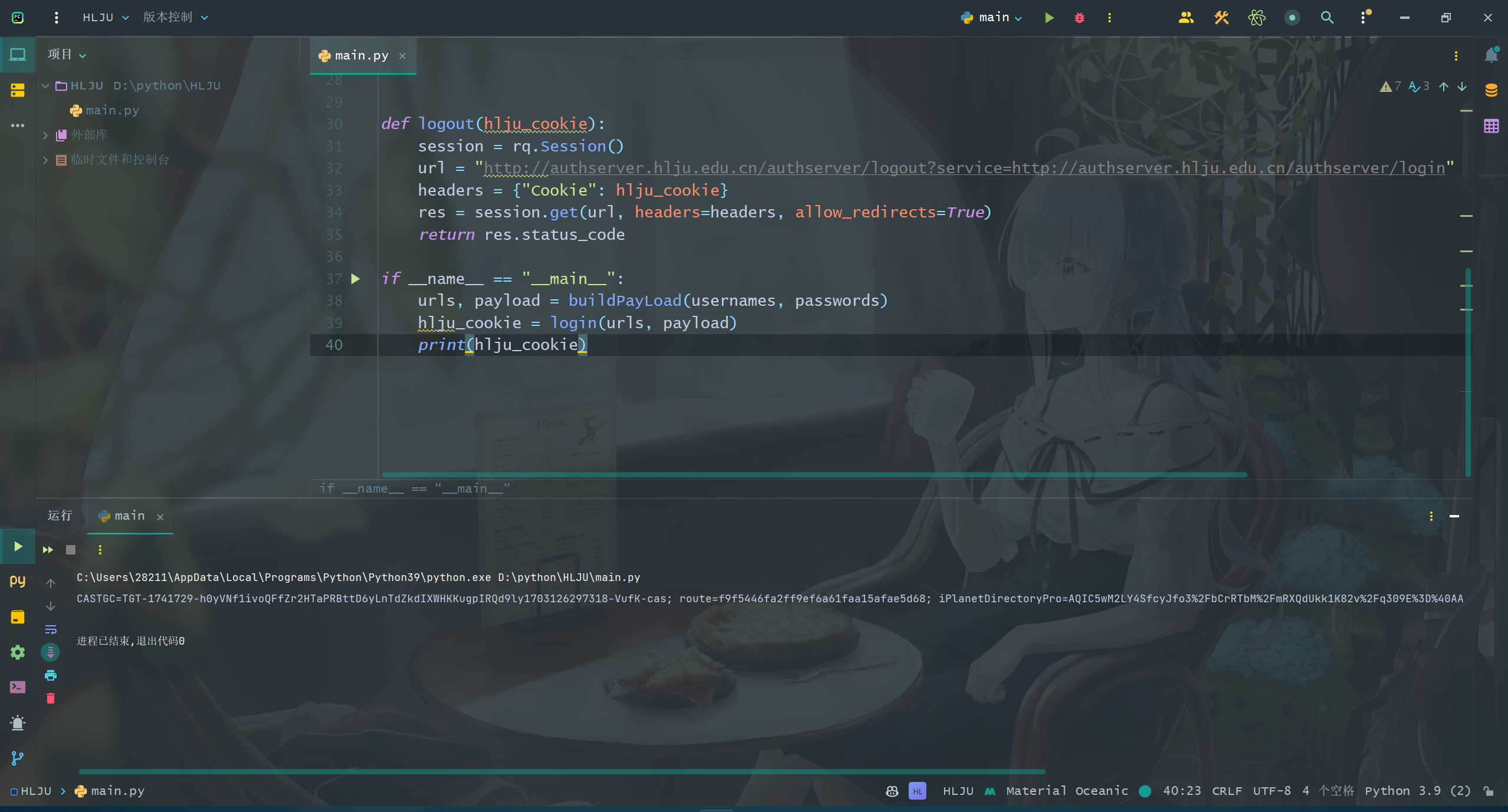Go to the previous highlighted problem arrow
This screenshot has height=812, width=1508.
coord(1444,87)
